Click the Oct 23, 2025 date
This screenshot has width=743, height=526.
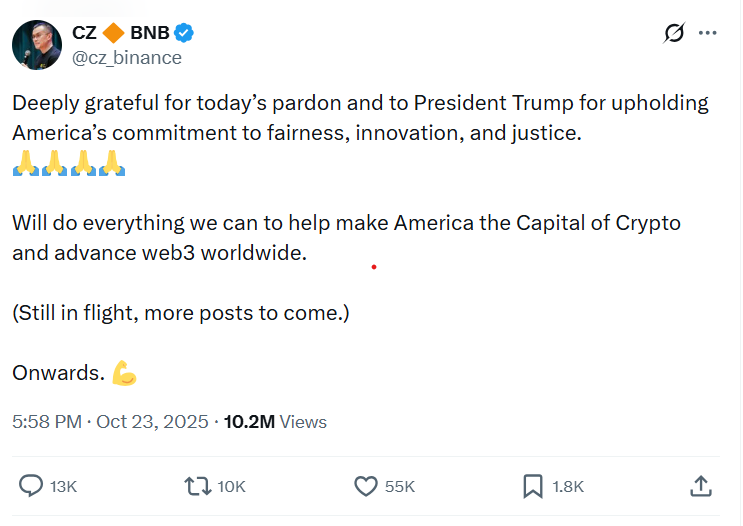point(152,422)
